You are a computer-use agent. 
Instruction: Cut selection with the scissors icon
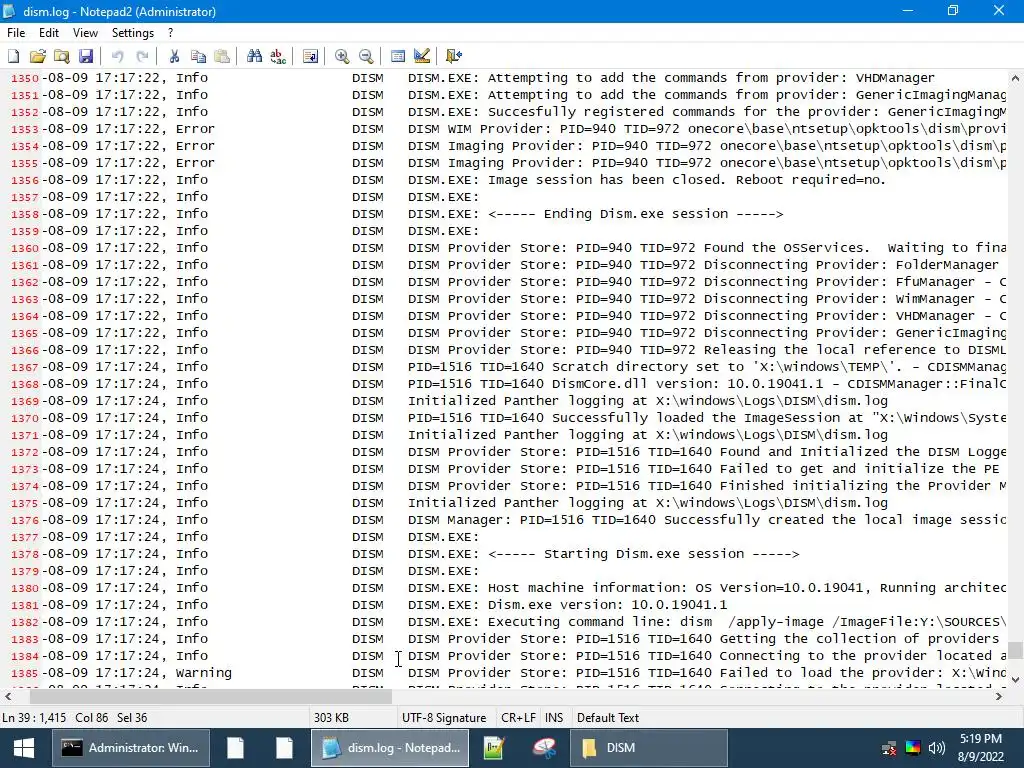click(174, 56)
